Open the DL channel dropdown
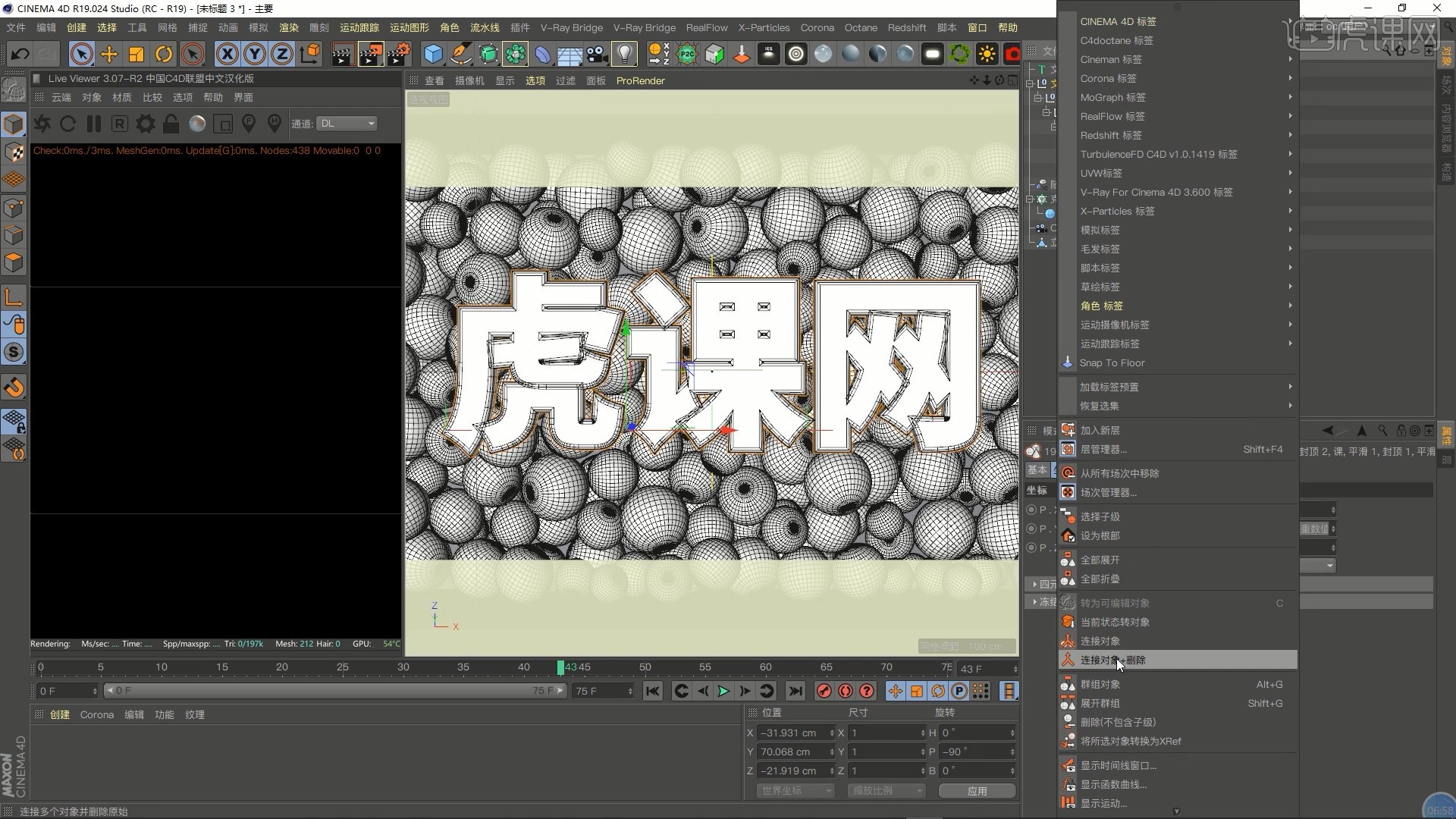This screenshot has height=819, width=1456. 347,124
